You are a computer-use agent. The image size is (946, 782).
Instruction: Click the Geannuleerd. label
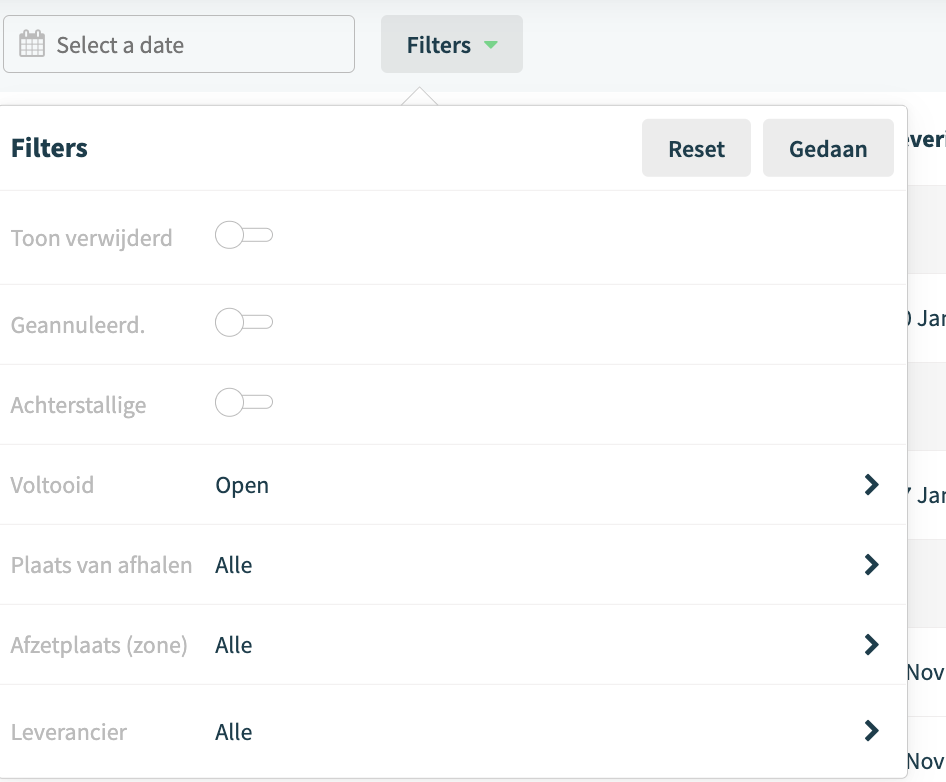point(78,325)
